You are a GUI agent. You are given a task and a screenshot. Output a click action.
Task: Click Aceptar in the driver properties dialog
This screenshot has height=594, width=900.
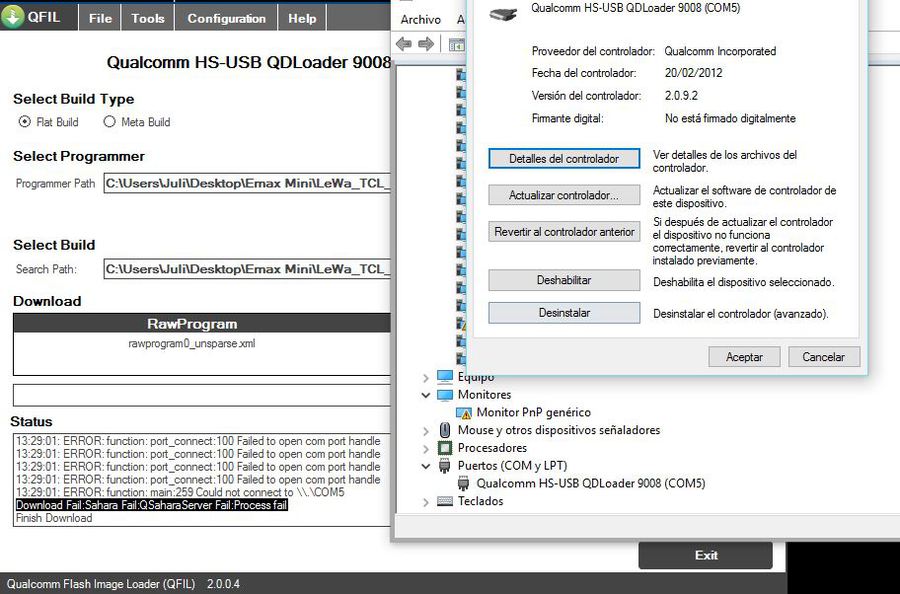(744, 357)
